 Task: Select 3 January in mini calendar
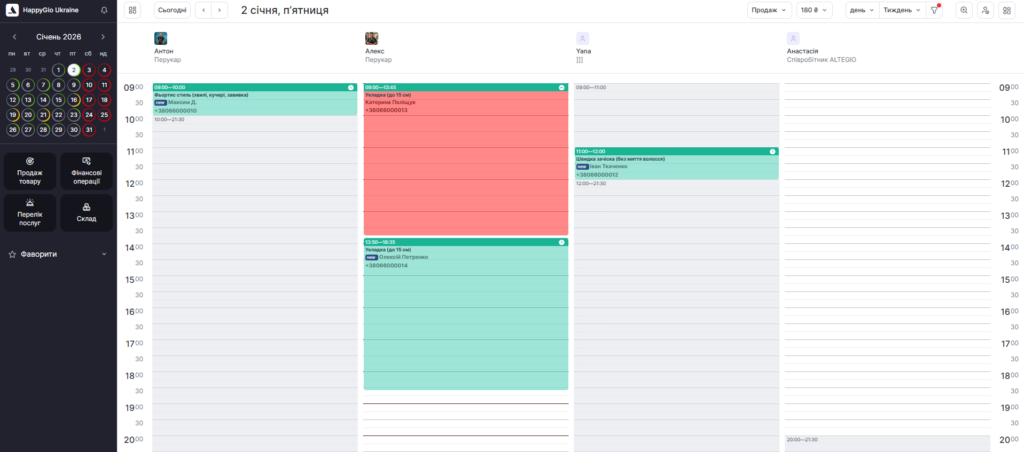[x=89, y=70]
